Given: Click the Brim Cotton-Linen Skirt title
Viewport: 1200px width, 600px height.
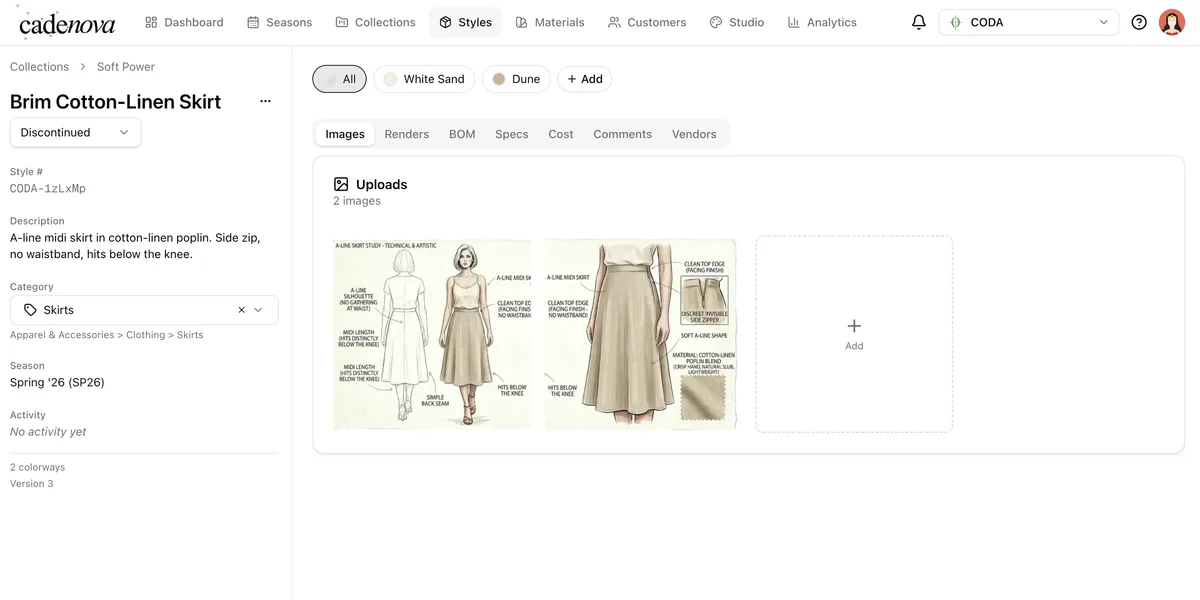Looking at the screenshot, I should point(116,101).
